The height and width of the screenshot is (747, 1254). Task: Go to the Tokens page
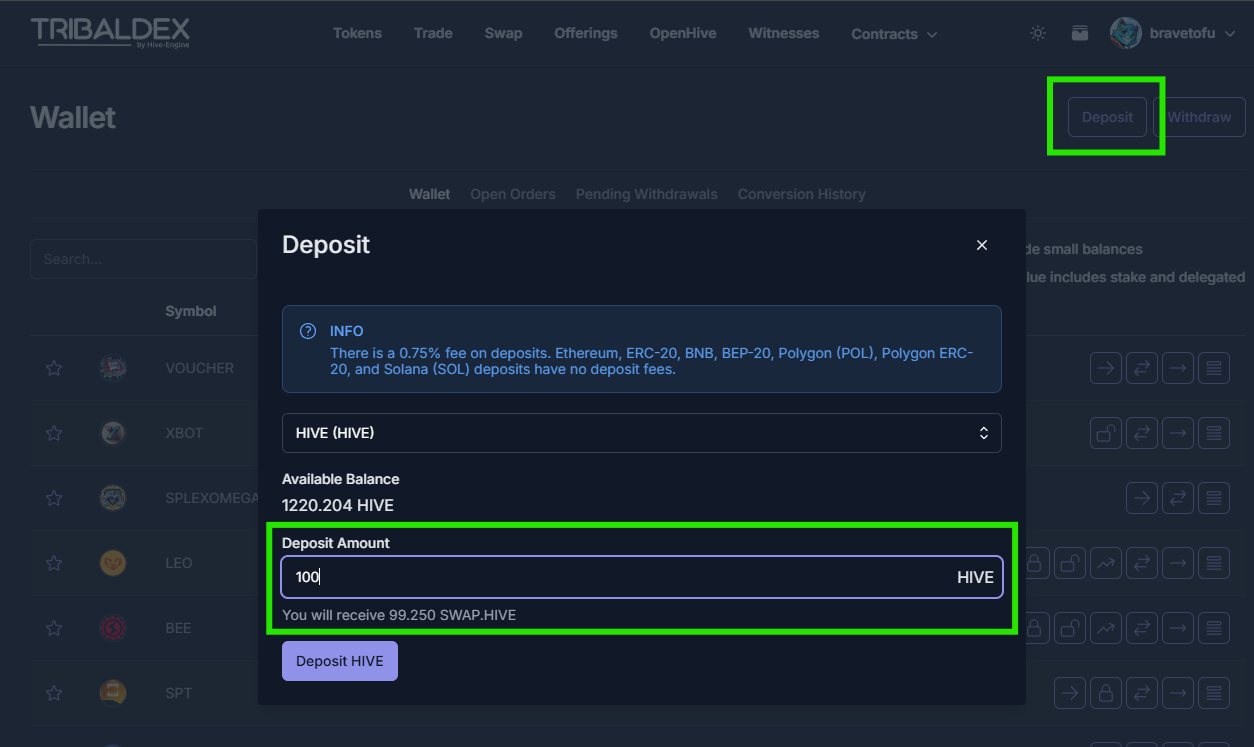[357, 33]
